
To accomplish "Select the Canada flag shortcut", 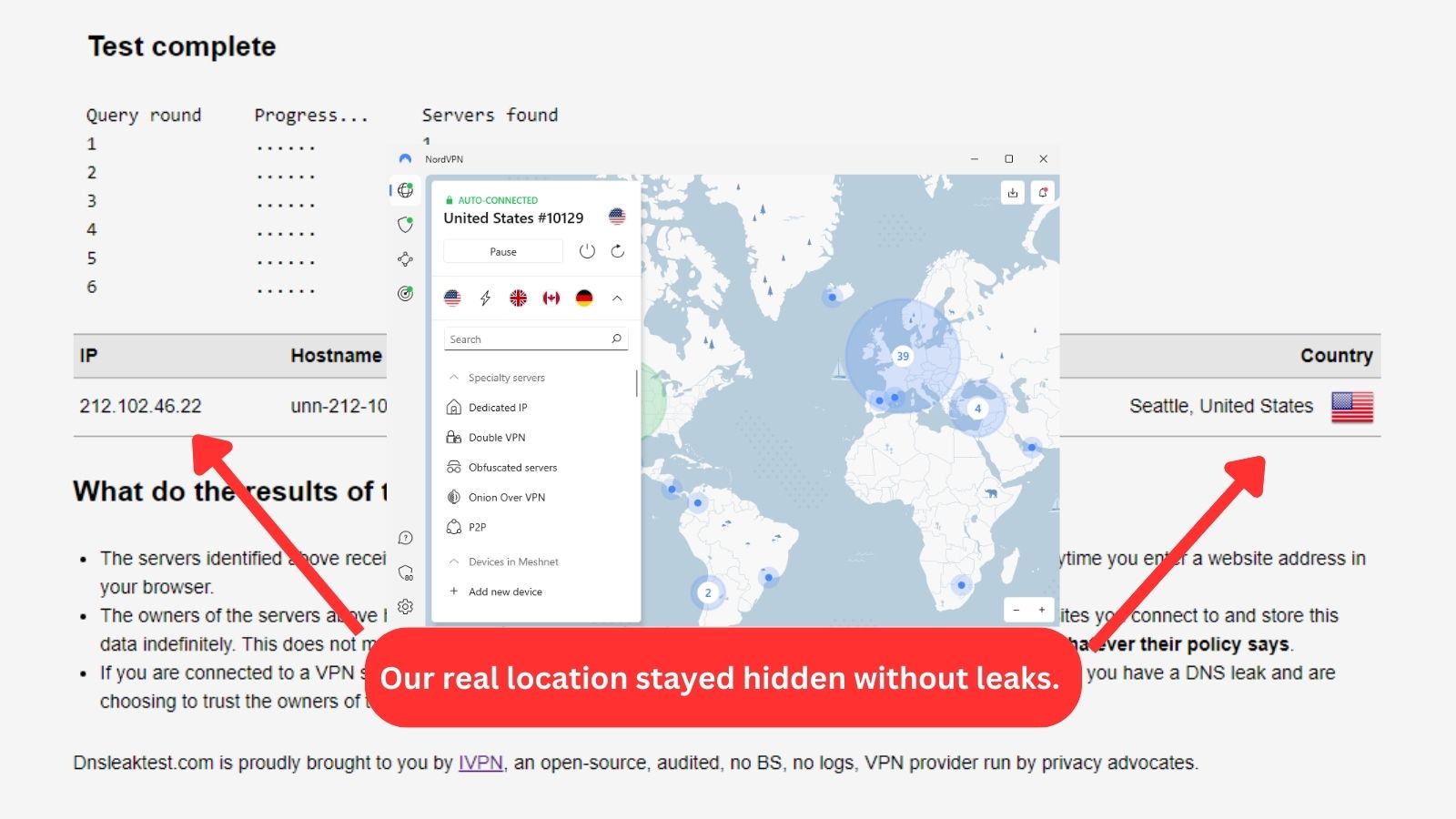I will pyautogui.click(x=551, y=298).
